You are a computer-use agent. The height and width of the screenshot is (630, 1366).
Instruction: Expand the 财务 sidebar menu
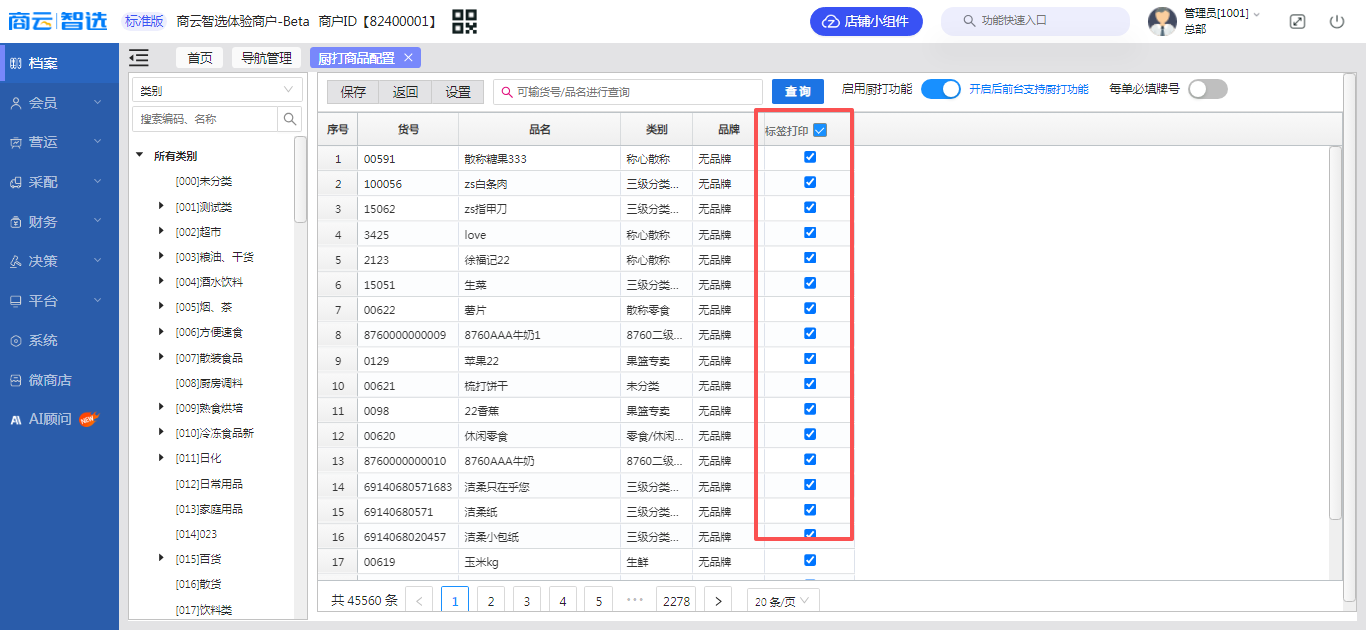pyautogui.click(x=59, y=222)
